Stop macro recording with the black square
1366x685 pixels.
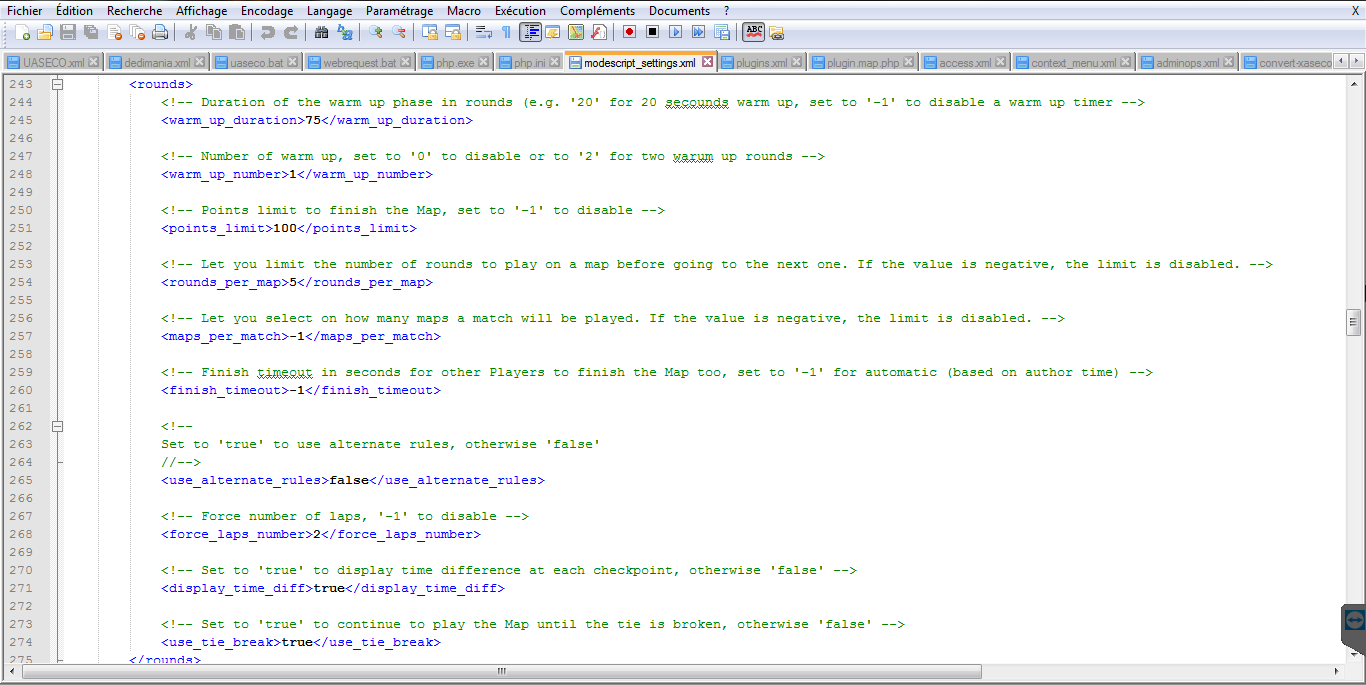652,32
